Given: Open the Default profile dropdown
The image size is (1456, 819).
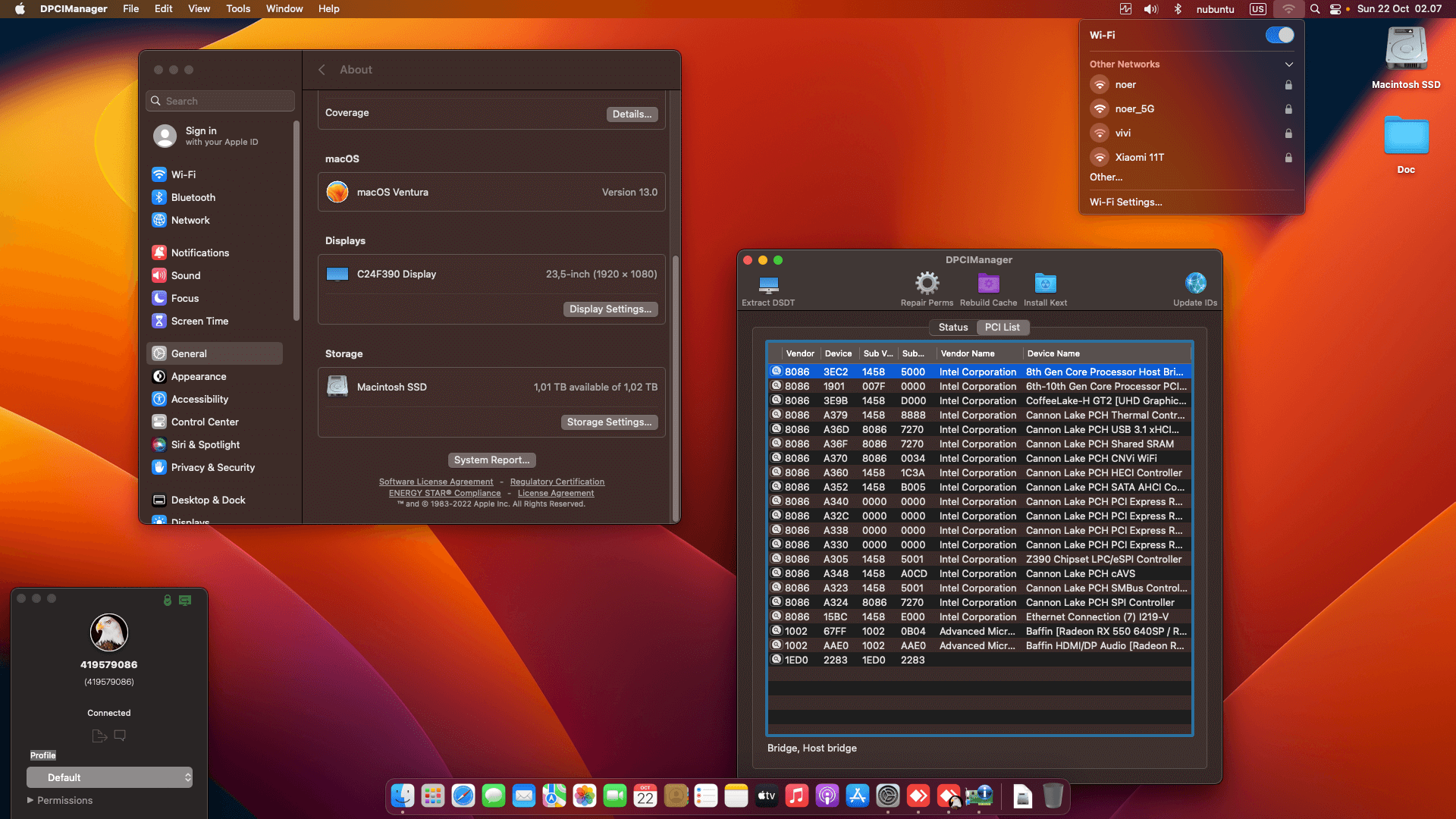Looking at the screenshot, I should point(109,777).
